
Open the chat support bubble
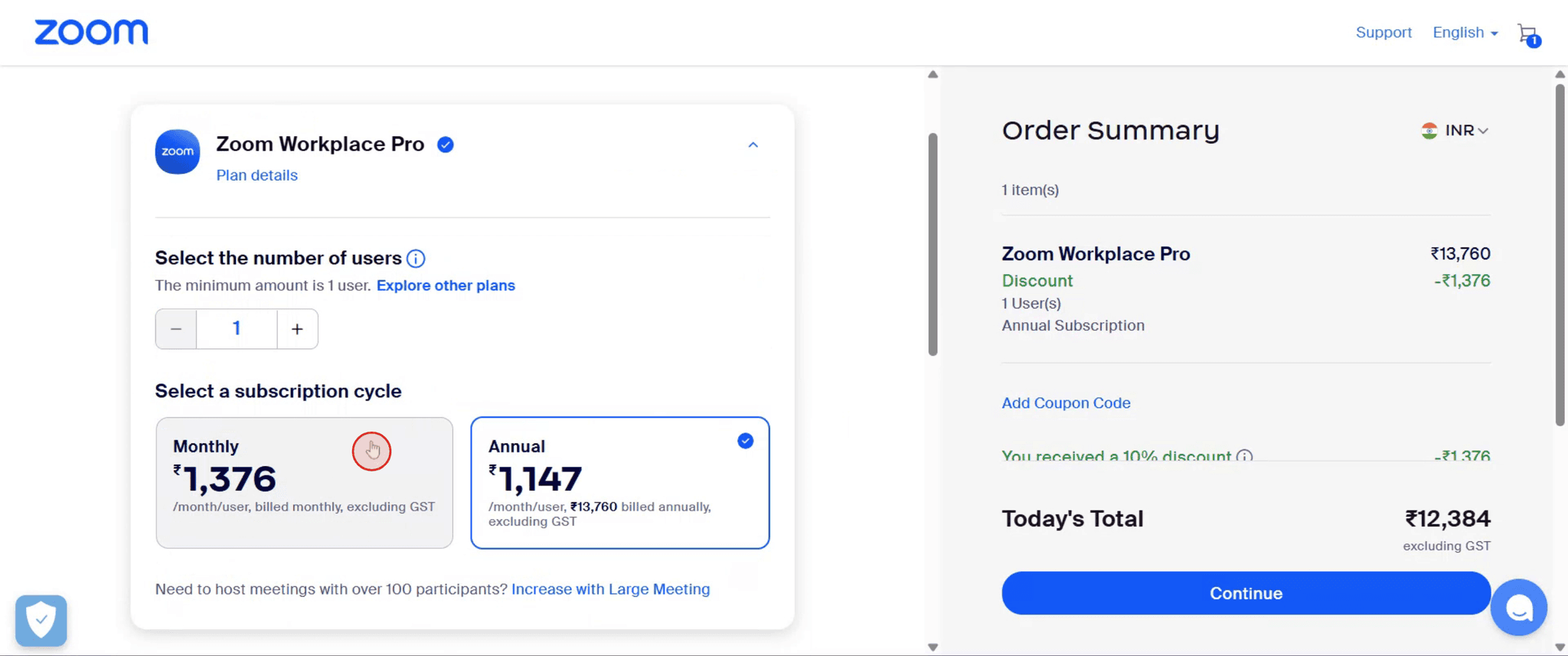click(x=1519, y=607)
